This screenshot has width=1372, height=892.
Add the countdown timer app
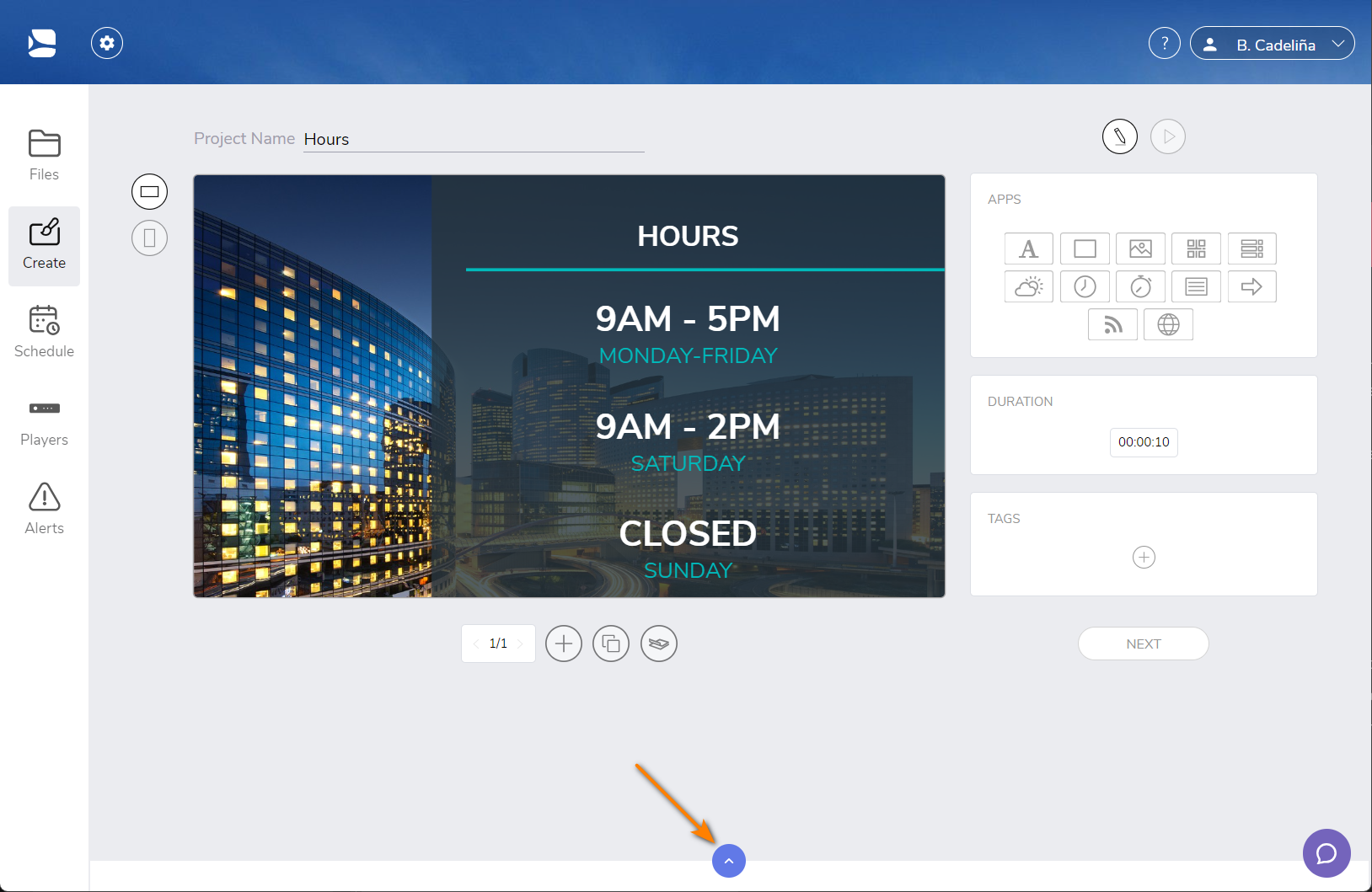point(1140,286)
